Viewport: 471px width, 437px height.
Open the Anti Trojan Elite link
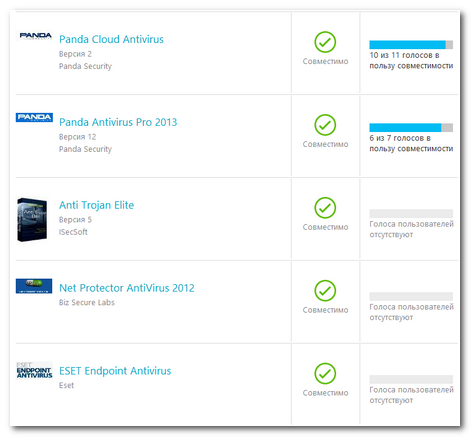[x=96, y=205]
